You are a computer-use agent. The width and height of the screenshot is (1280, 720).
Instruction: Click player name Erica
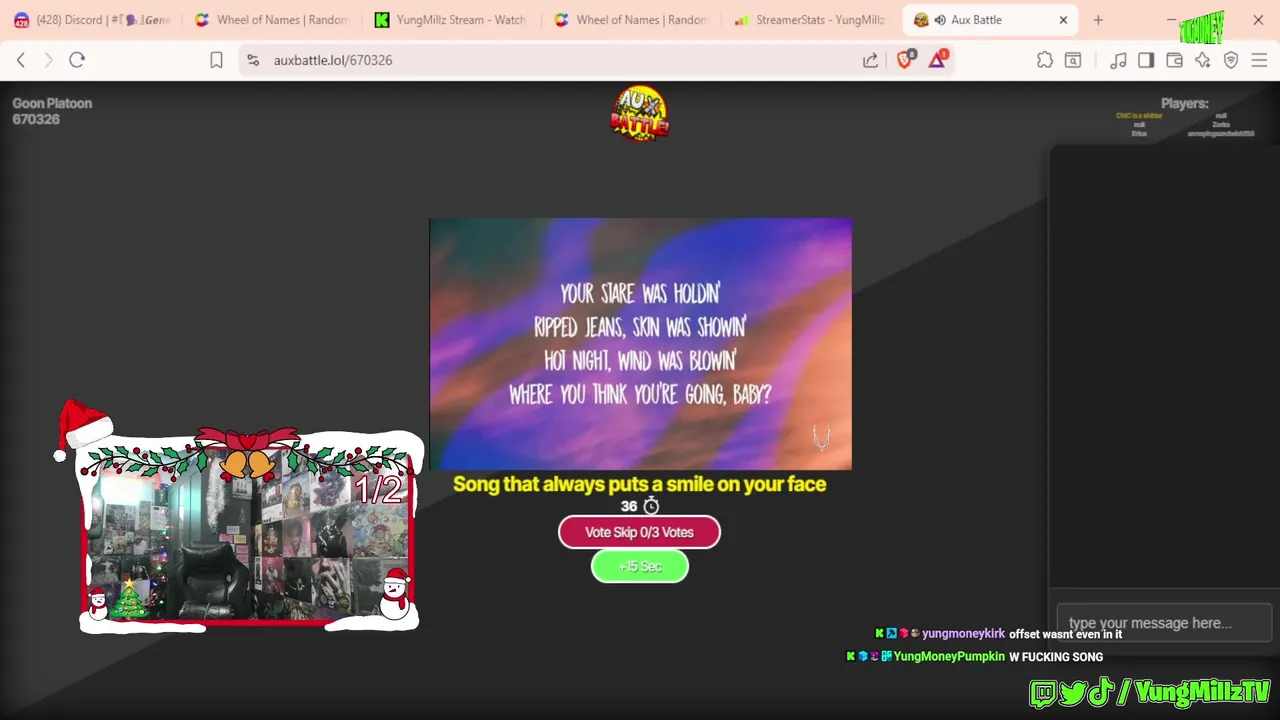pos(1139,134)
